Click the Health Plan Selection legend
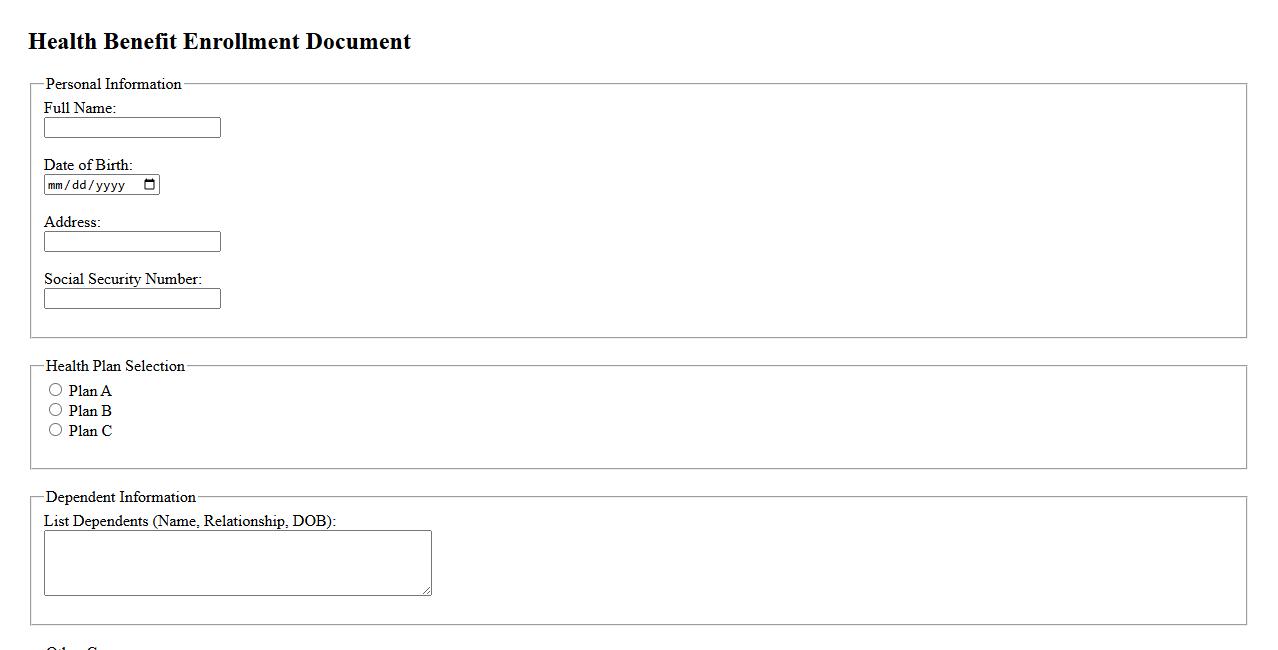1278x650 pixels. click(115, 366)
